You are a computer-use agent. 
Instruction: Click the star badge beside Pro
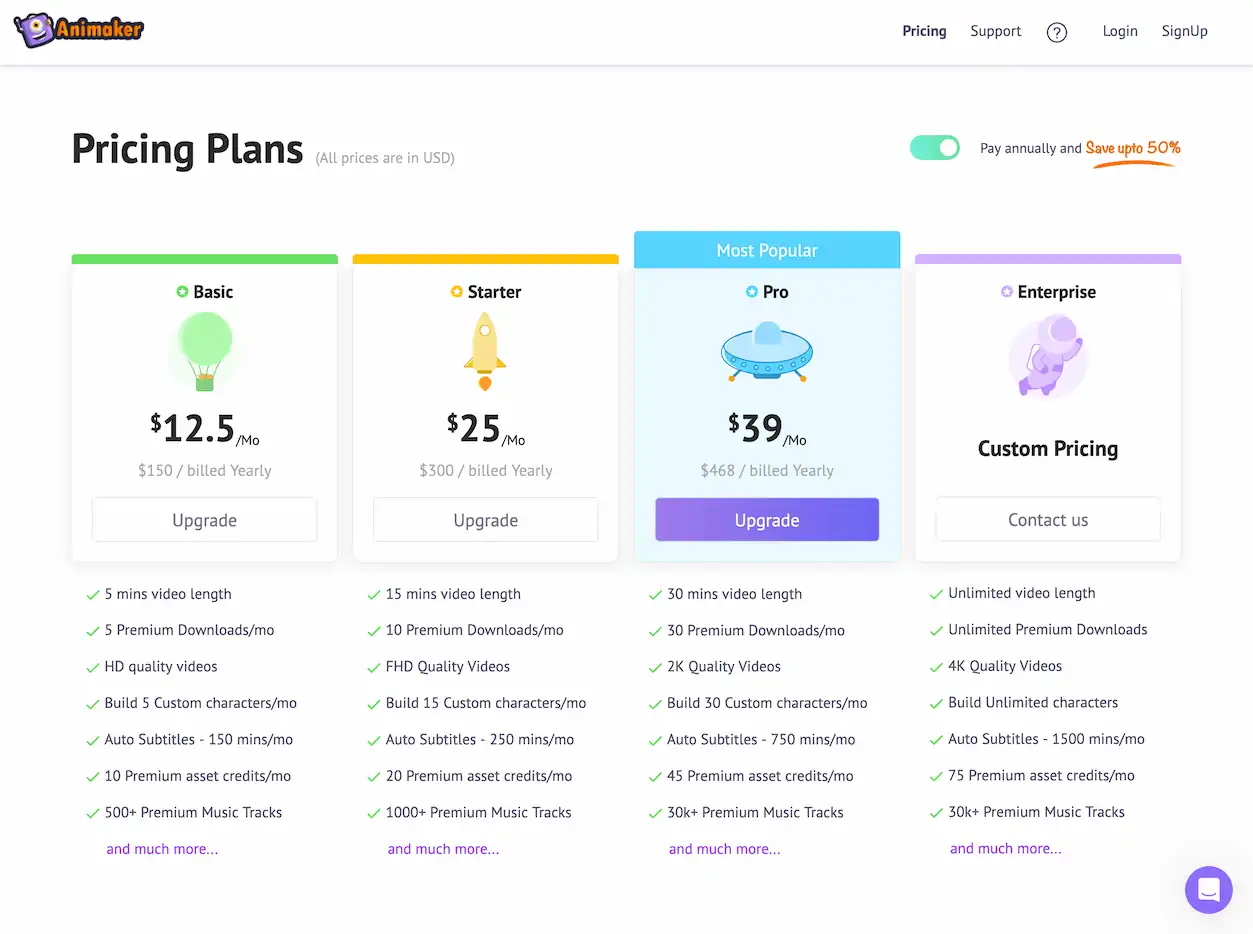[x=752, y=292]
